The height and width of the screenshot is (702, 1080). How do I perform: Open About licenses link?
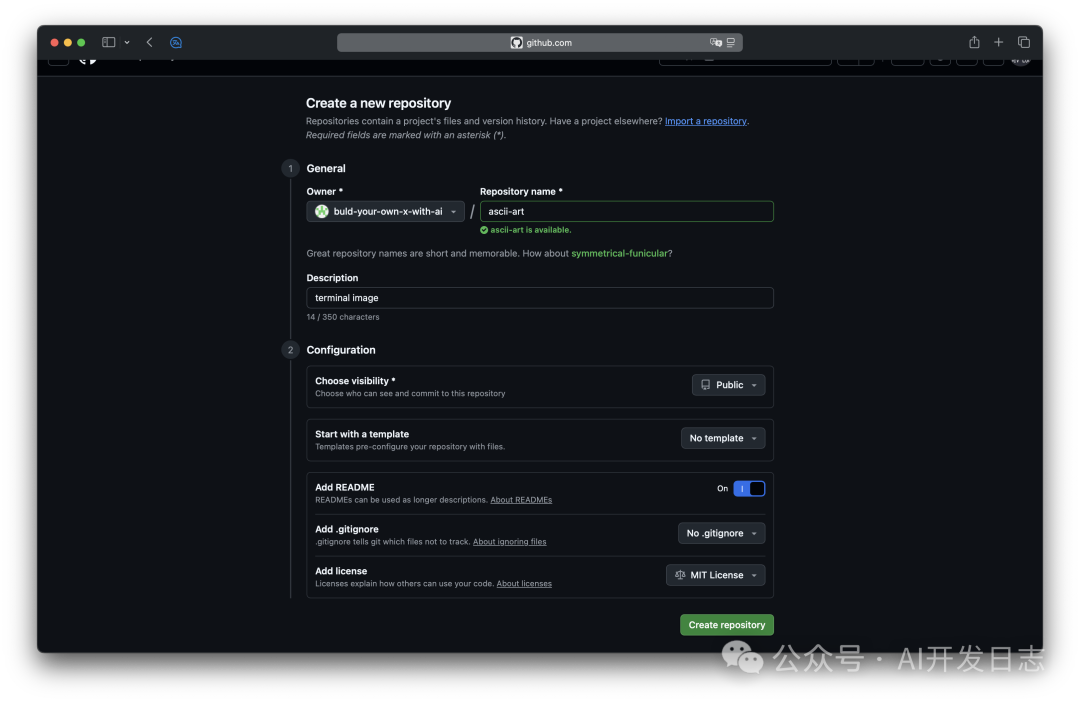point(523,584)
